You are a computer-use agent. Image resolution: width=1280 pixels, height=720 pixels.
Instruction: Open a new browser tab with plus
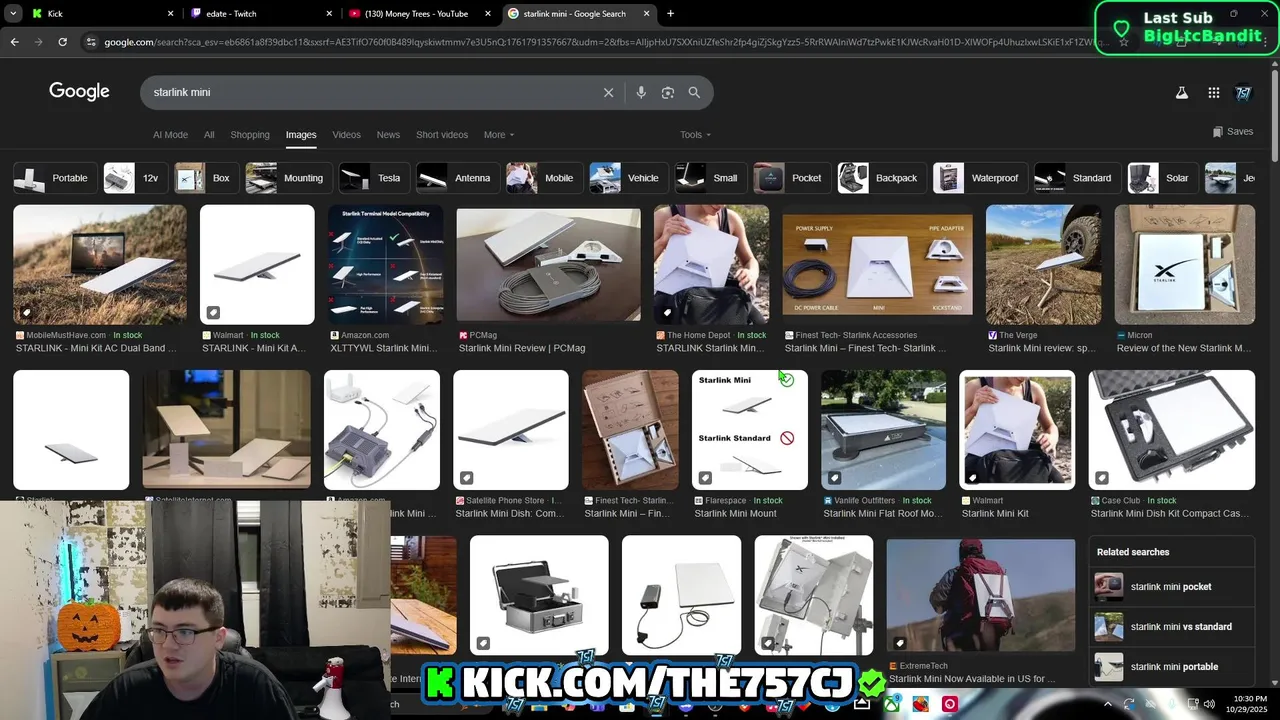click(670, 13)
